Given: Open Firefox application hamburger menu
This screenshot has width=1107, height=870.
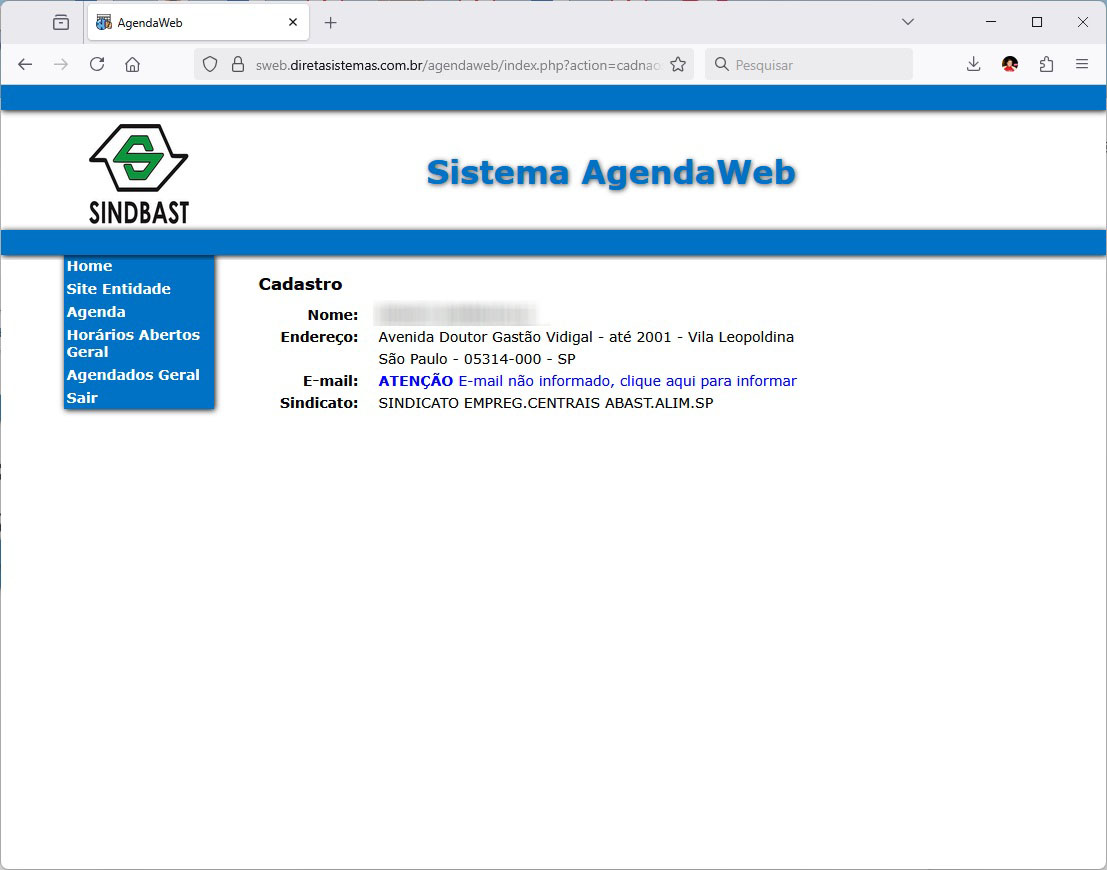Looking at the screenshot, I should click(1082, 64).
